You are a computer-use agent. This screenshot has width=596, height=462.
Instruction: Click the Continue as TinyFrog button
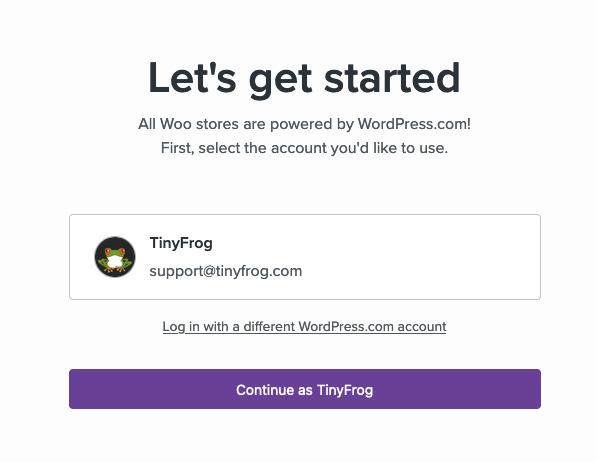pyautogui.click(x=305, y=389)
